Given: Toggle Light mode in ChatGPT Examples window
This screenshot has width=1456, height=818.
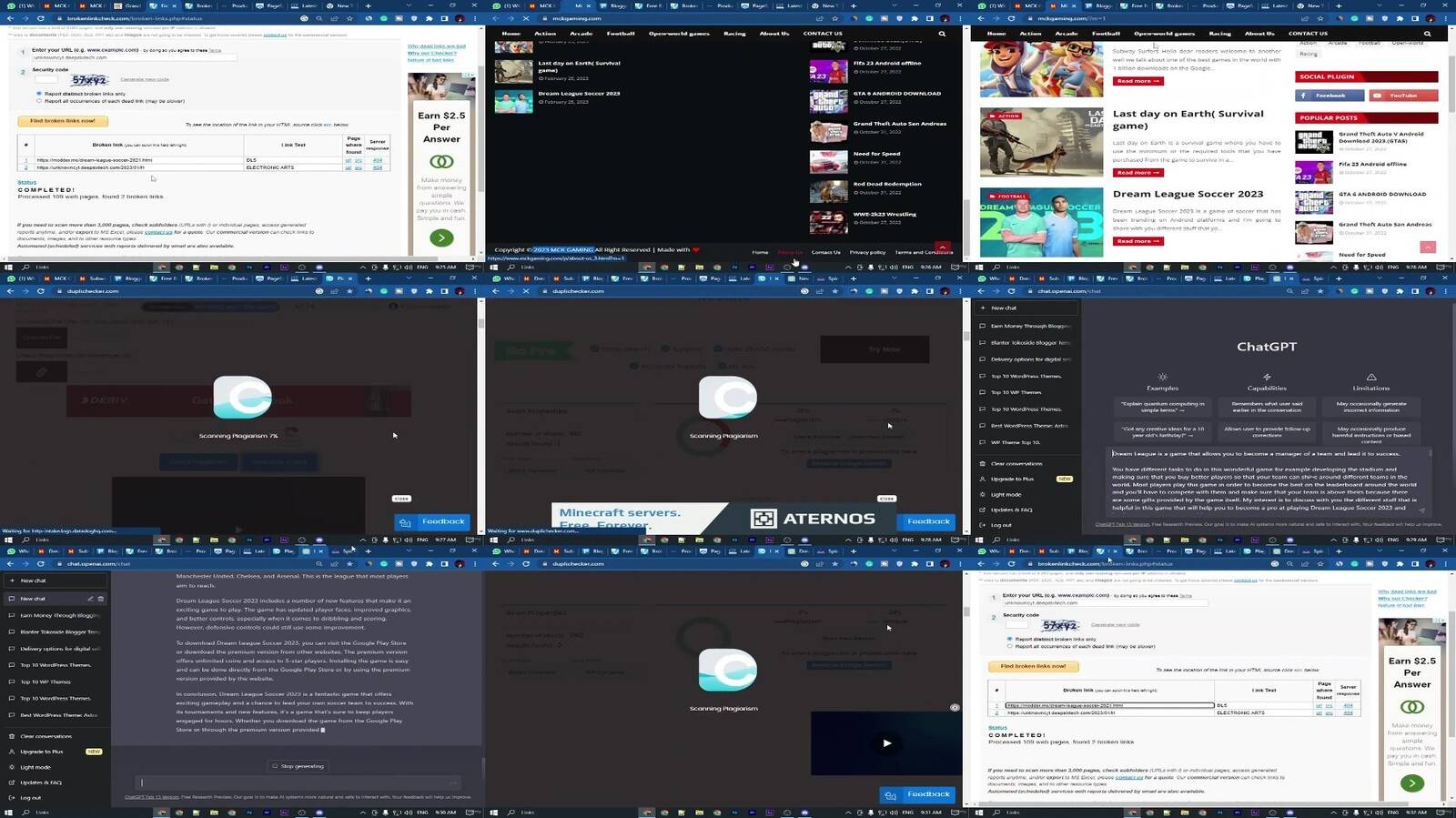Looking at the screenshot, I should point(1006,494).
